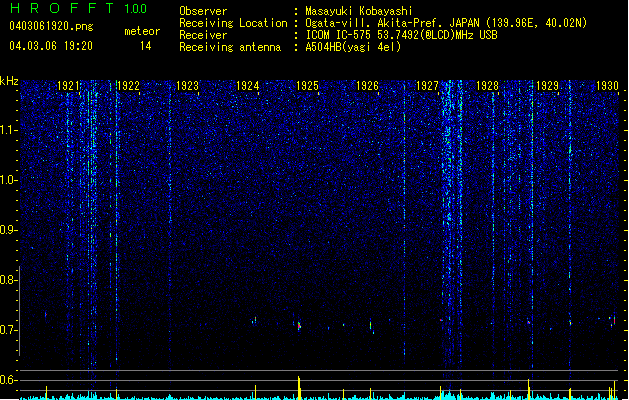The height and width of the screenshot is (400, 629).
Task: Click the Receiver label
Action: pyautogui.click(x=203, y=35)
